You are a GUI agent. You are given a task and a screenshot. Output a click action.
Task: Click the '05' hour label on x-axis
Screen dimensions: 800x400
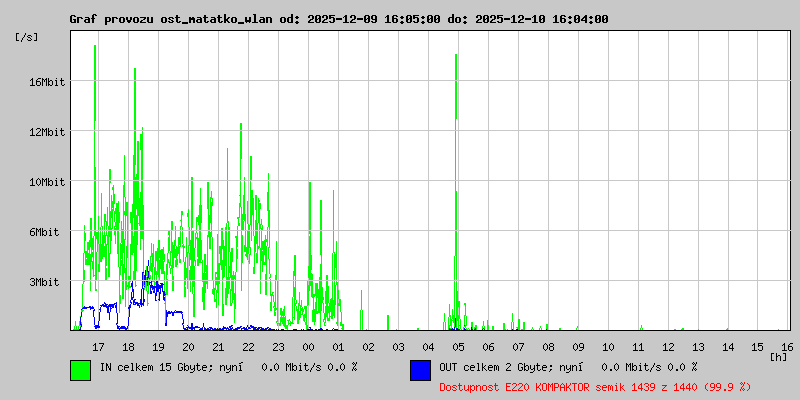(458, 347)
